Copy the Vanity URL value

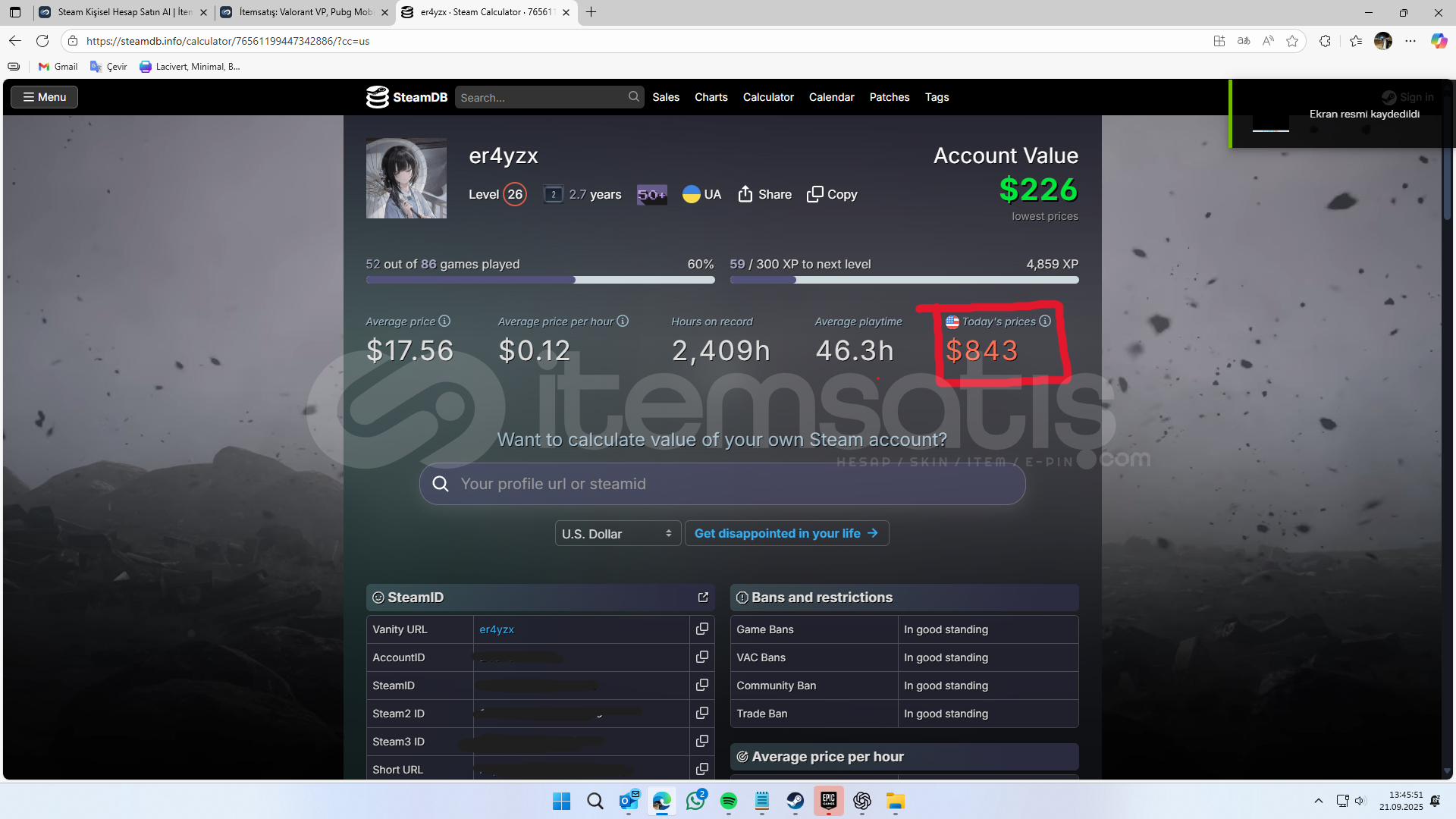click(x=702, y=629)
